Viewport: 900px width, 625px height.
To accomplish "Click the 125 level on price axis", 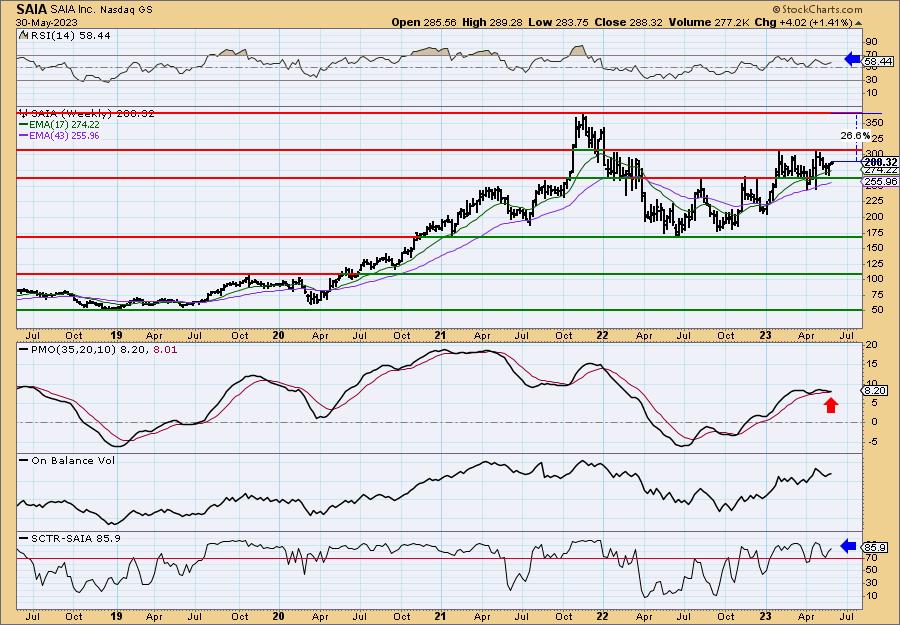I will pyautogui.click(x=875, y=263).
